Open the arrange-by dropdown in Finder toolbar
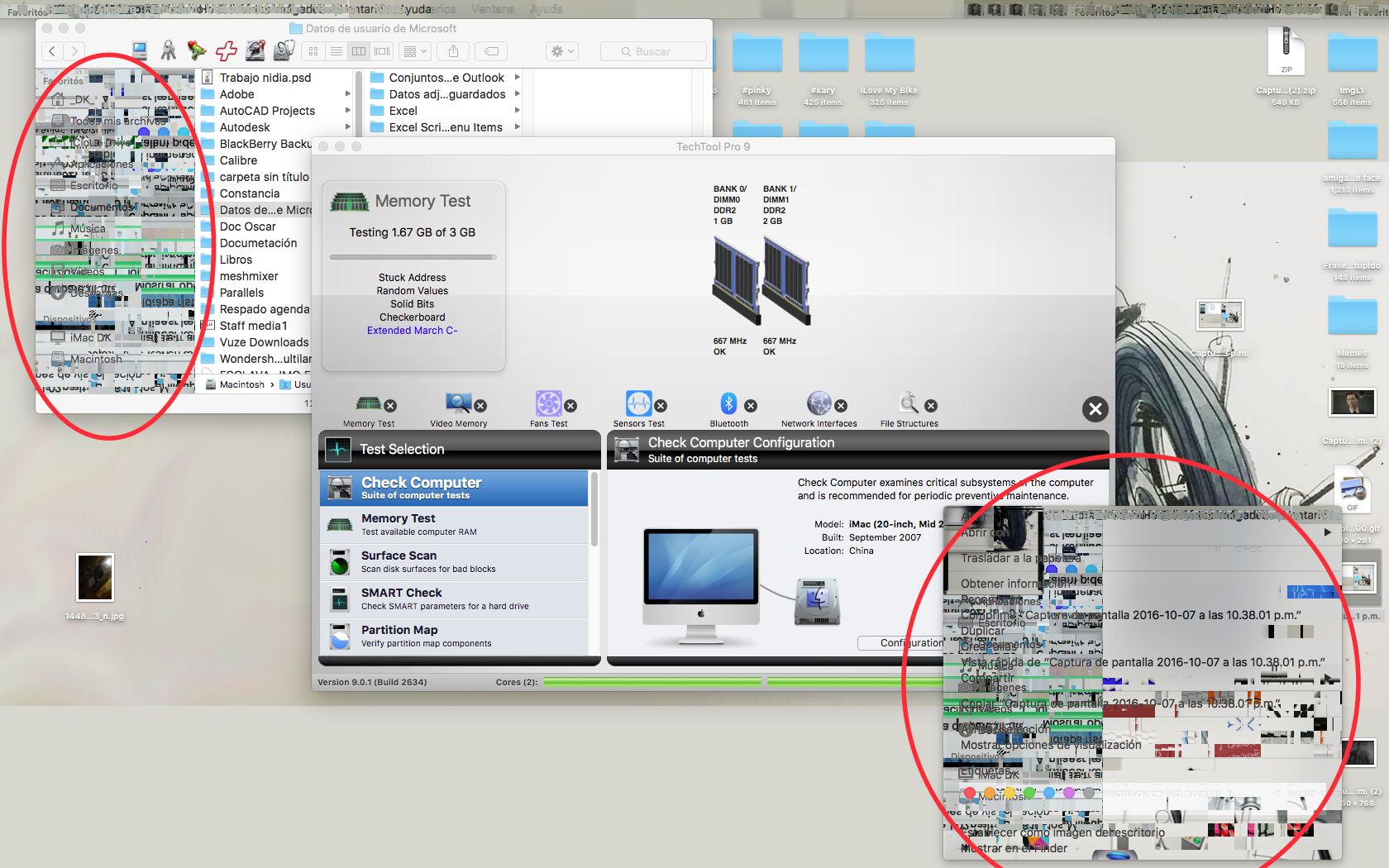This screenshot has height=868, width=1389. pyautogui.click(x=414, y=51)
